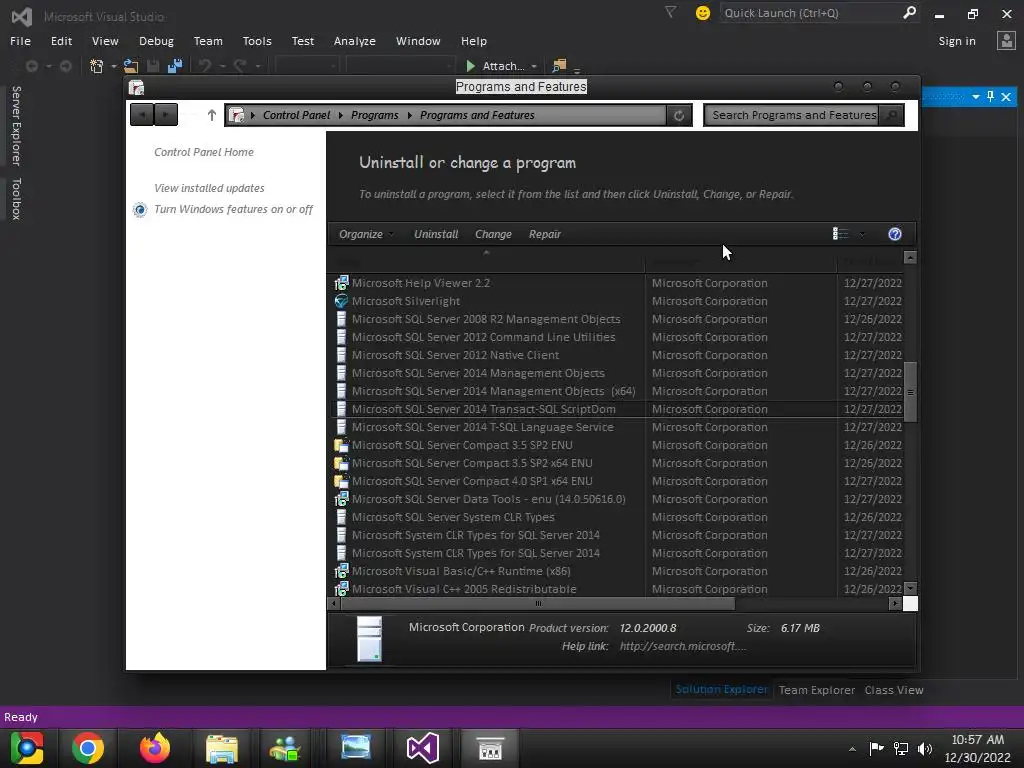Click Sign in in Visual Studio
Image resolution: width=1024 pixels, height=768 pixels.
957,41
